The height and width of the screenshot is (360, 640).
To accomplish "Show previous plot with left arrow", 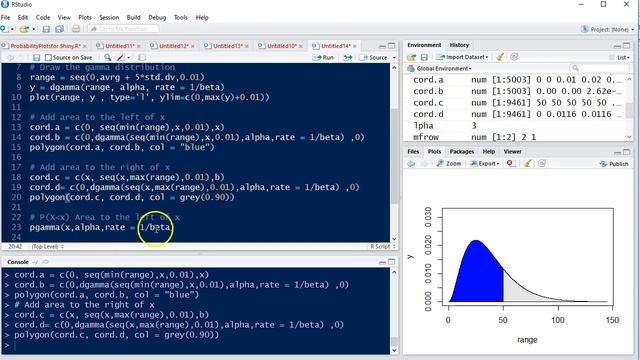I will (x=411, y=164).
